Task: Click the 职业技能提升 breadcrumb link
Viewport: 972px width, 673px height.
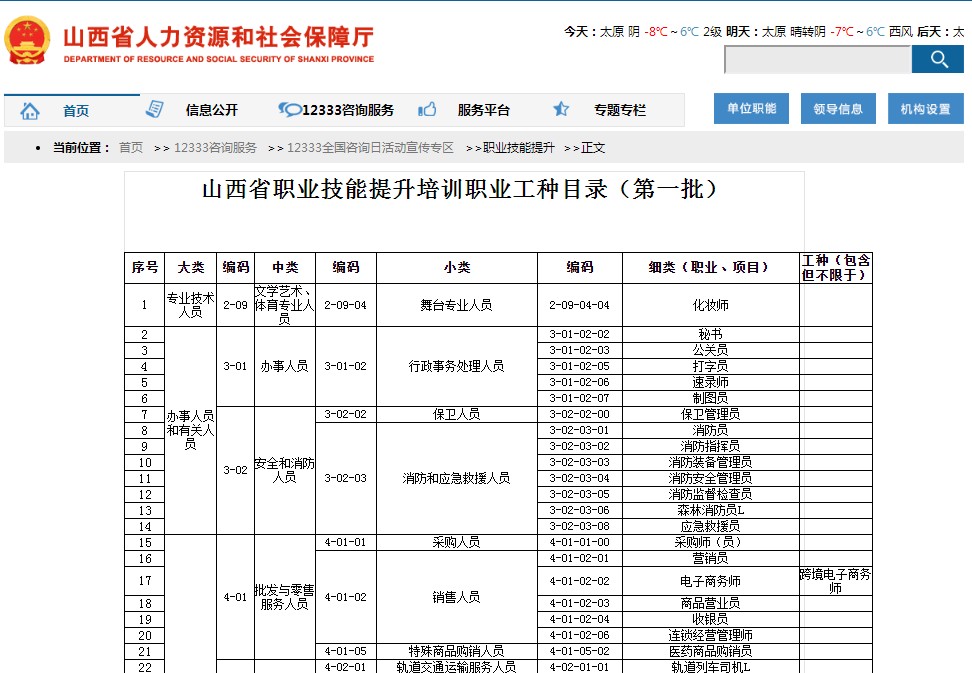Action: (518, 148)
